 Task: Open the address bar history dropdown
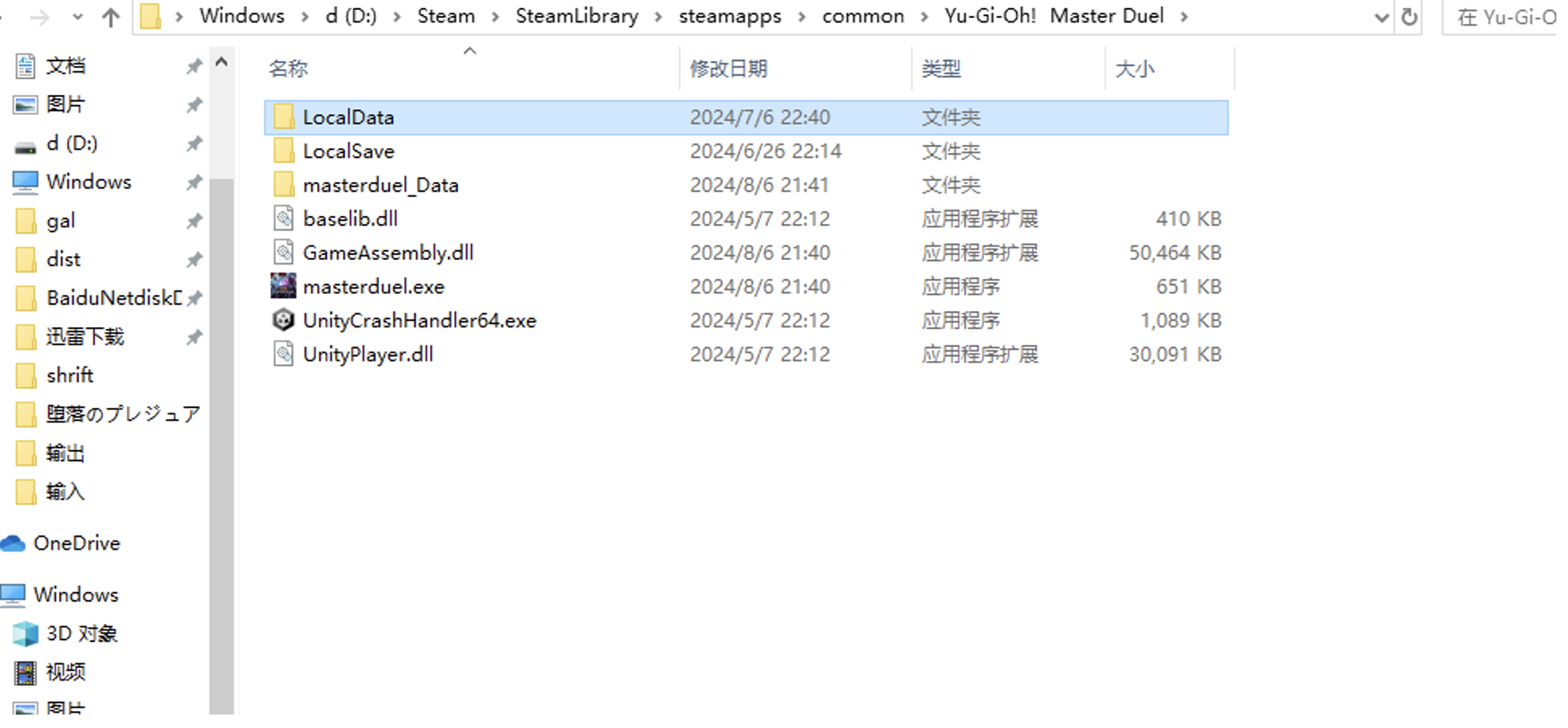point(1382,17)
